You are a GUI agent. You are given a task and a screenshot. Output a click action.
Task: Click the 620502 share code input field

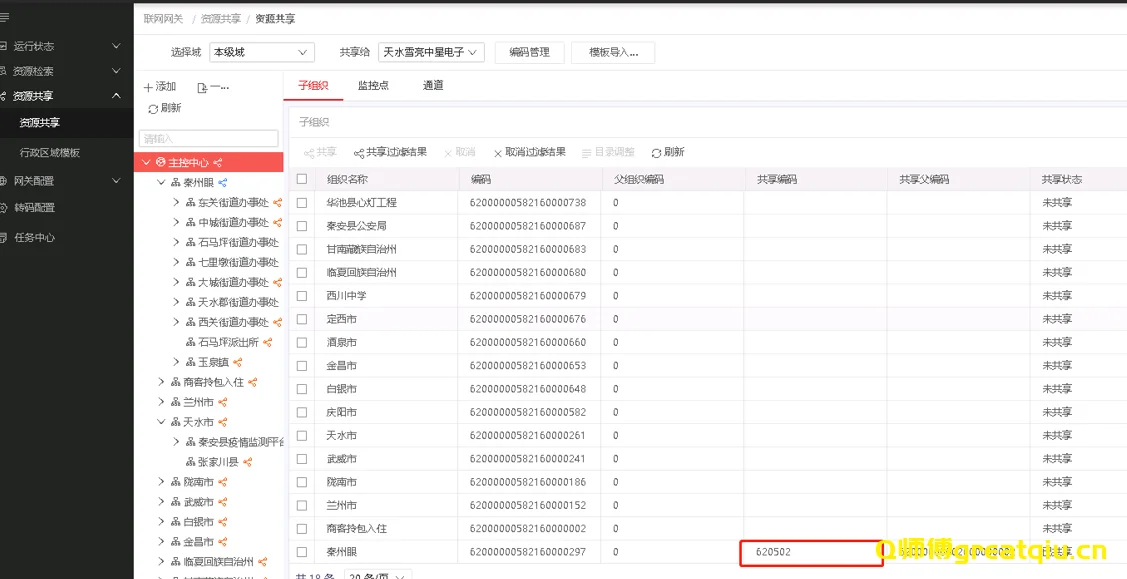pyautogui.click(x=810, y=552)
